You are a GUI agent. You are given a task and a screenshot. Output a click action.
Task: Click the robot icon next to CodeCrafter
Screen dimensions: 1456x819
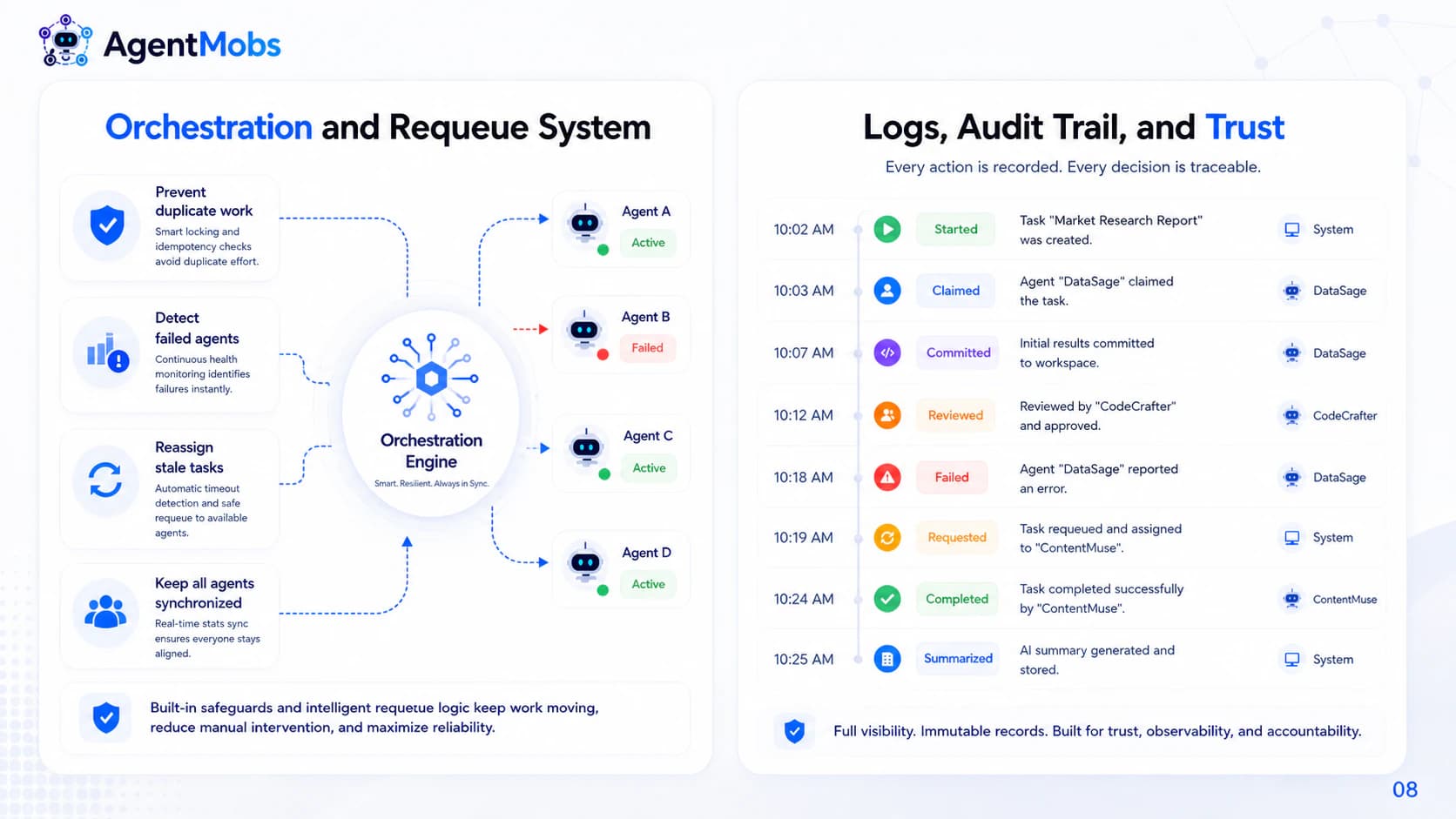coord(1292,415)
